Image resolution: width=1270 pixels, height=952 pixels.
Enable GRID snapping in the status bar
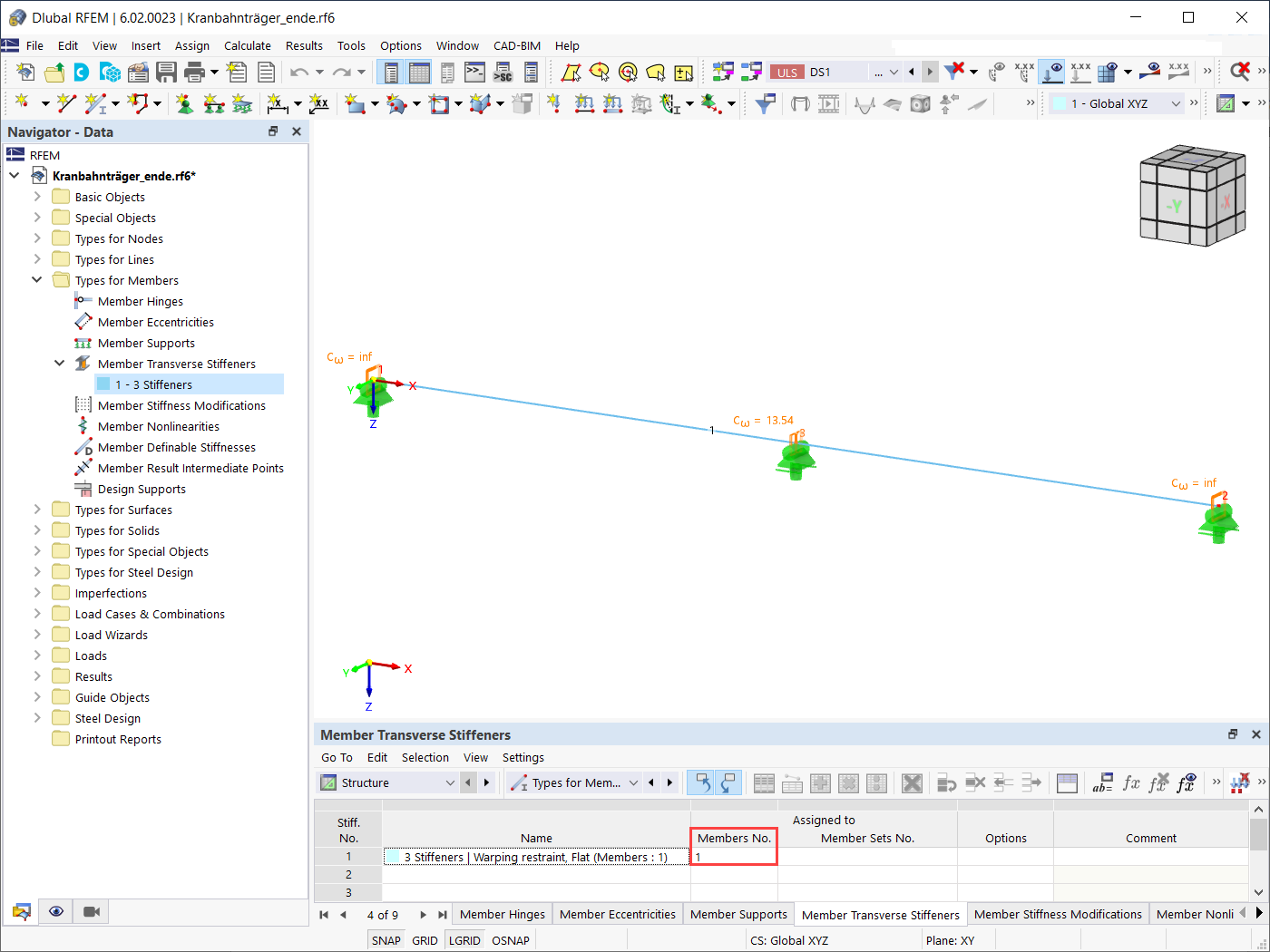click(425, 940)
